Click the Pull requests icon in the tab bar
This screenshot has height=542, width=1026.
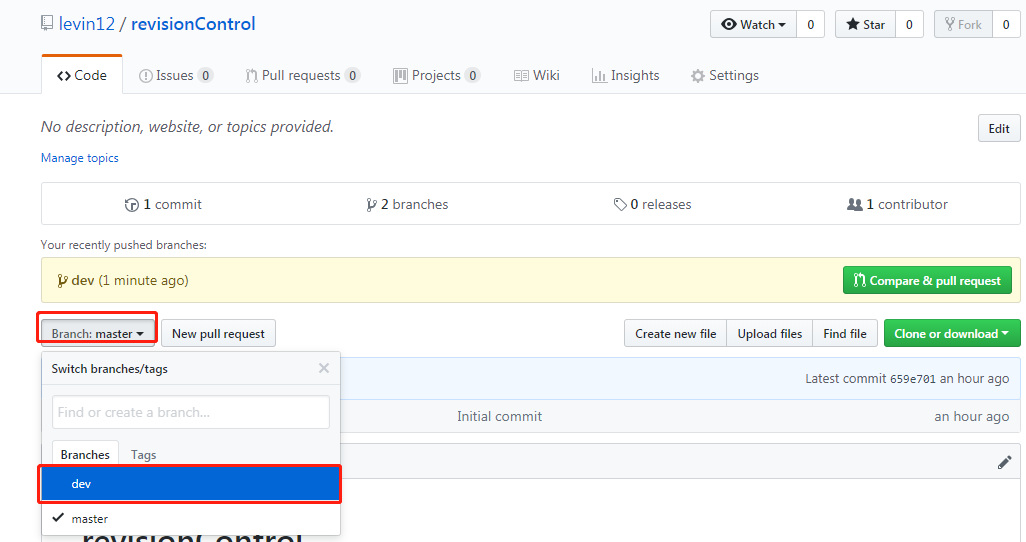(251, 76)
